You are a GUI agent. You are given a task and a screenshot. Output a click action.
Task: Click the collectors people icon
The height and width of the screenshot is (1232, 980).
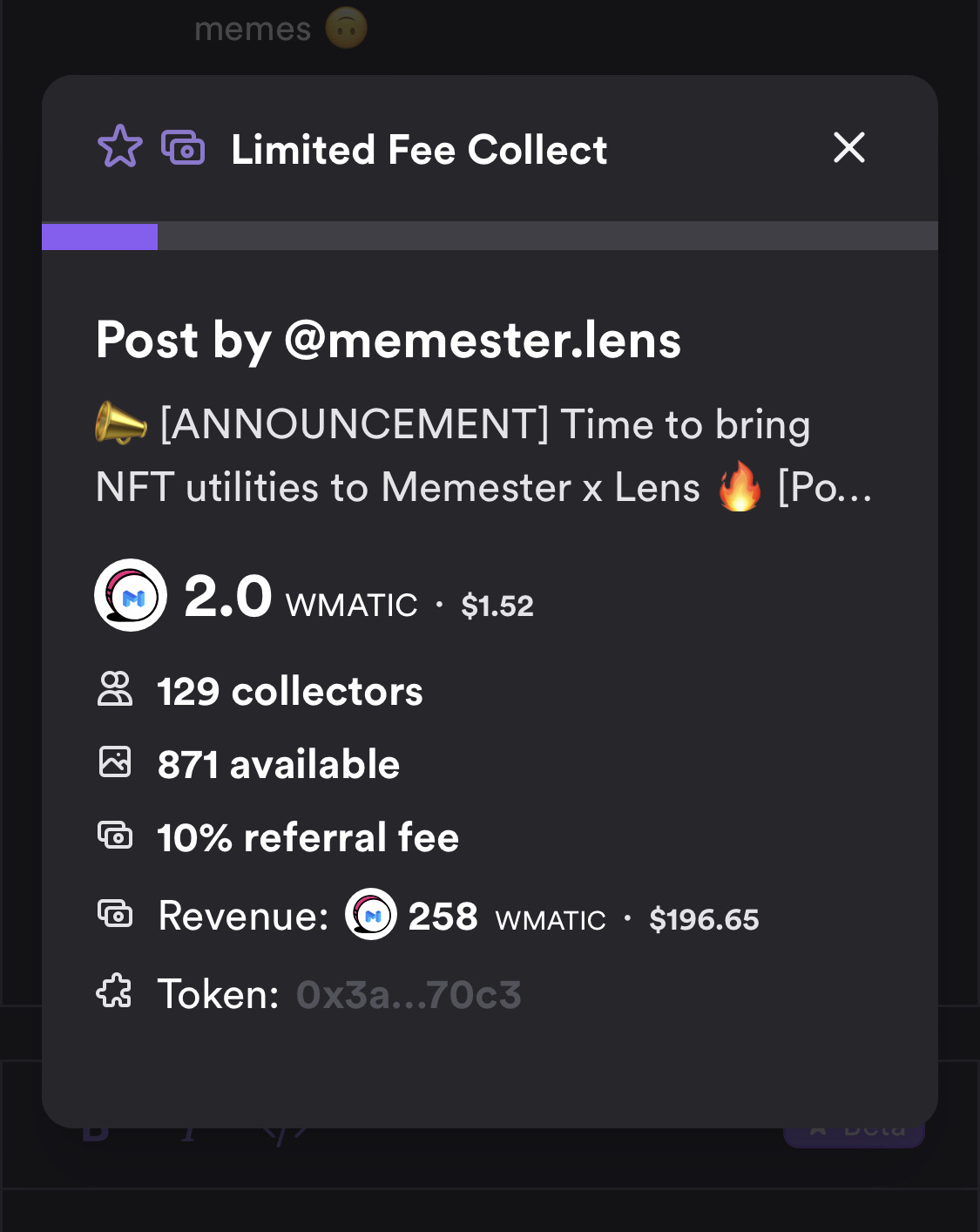pos(114,688)
